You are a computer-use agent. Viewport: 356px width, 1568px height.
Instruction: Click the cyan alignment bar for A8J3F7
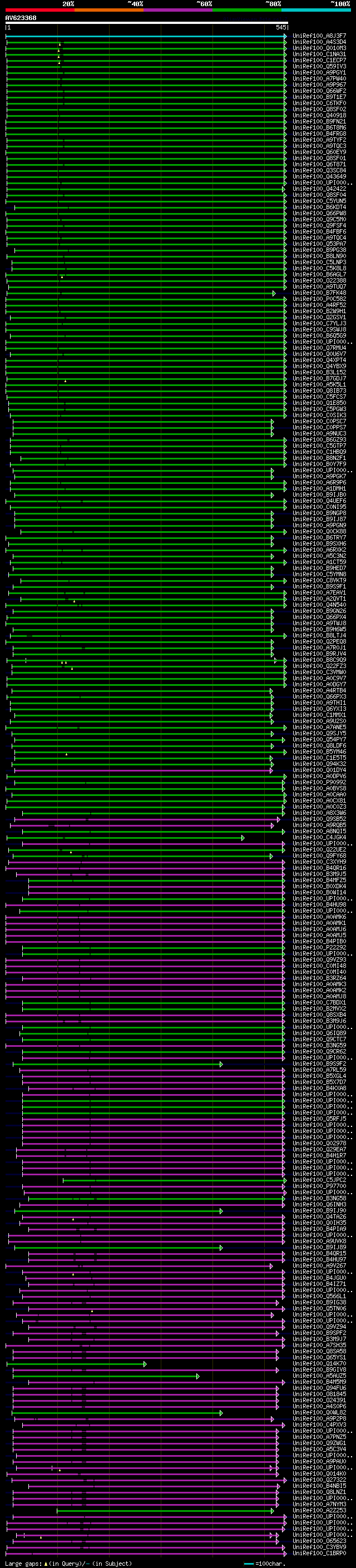146,36
